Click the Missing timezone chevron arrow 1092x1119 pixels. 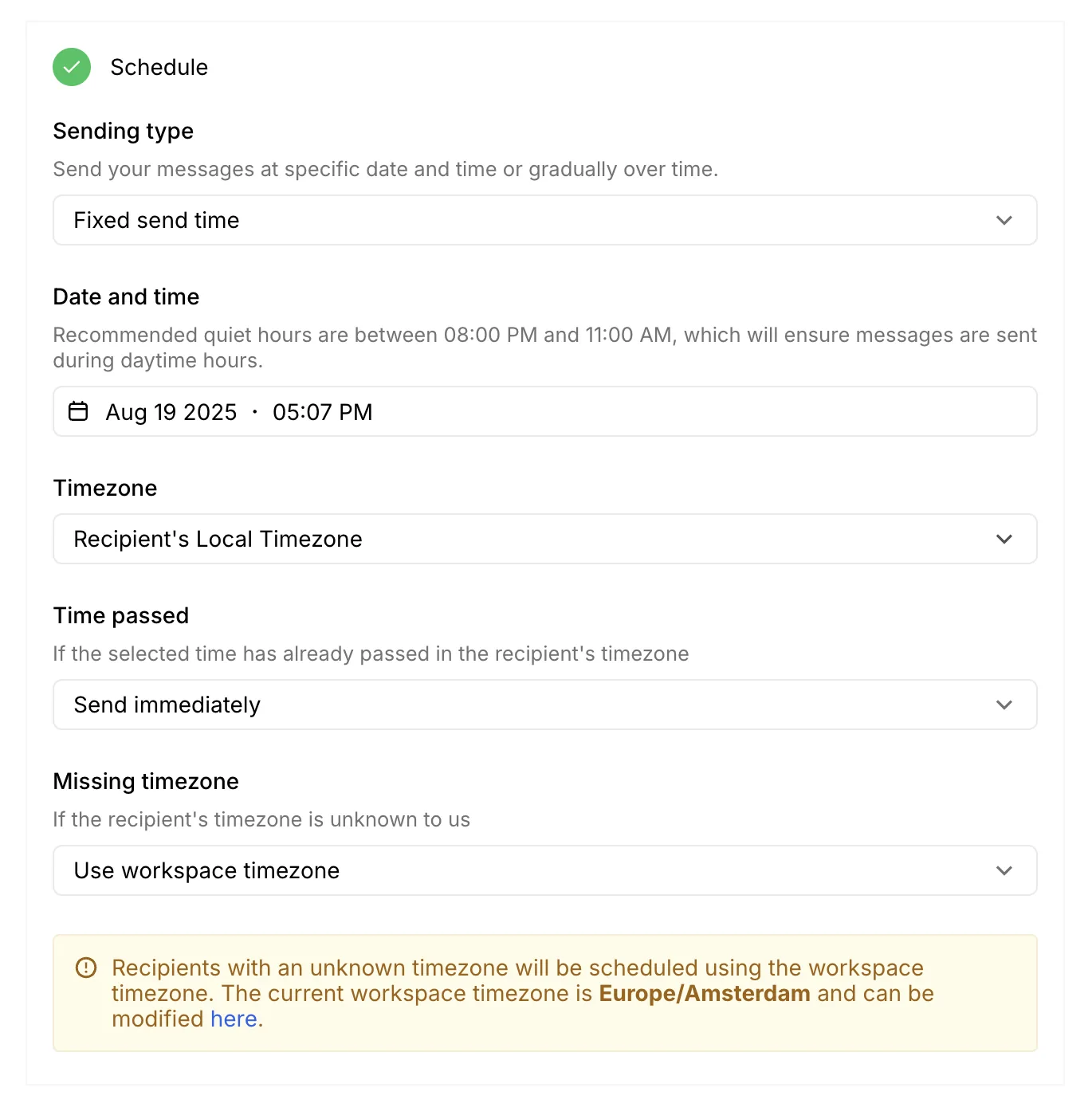click(x=1004, y=870)
